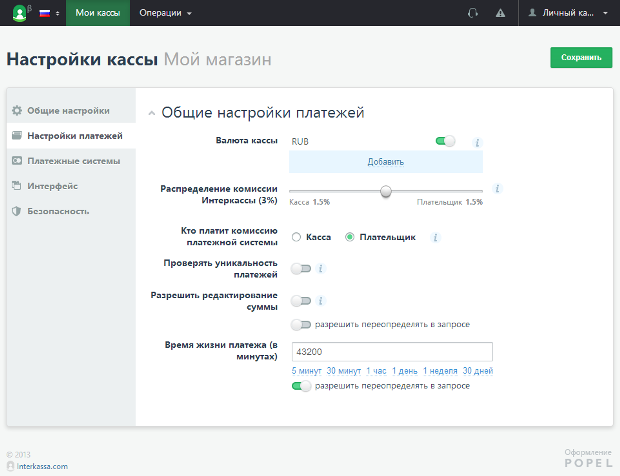Set lifetime to 1 неделя
This screenshot has width=620, height=476.
point(440,371)
